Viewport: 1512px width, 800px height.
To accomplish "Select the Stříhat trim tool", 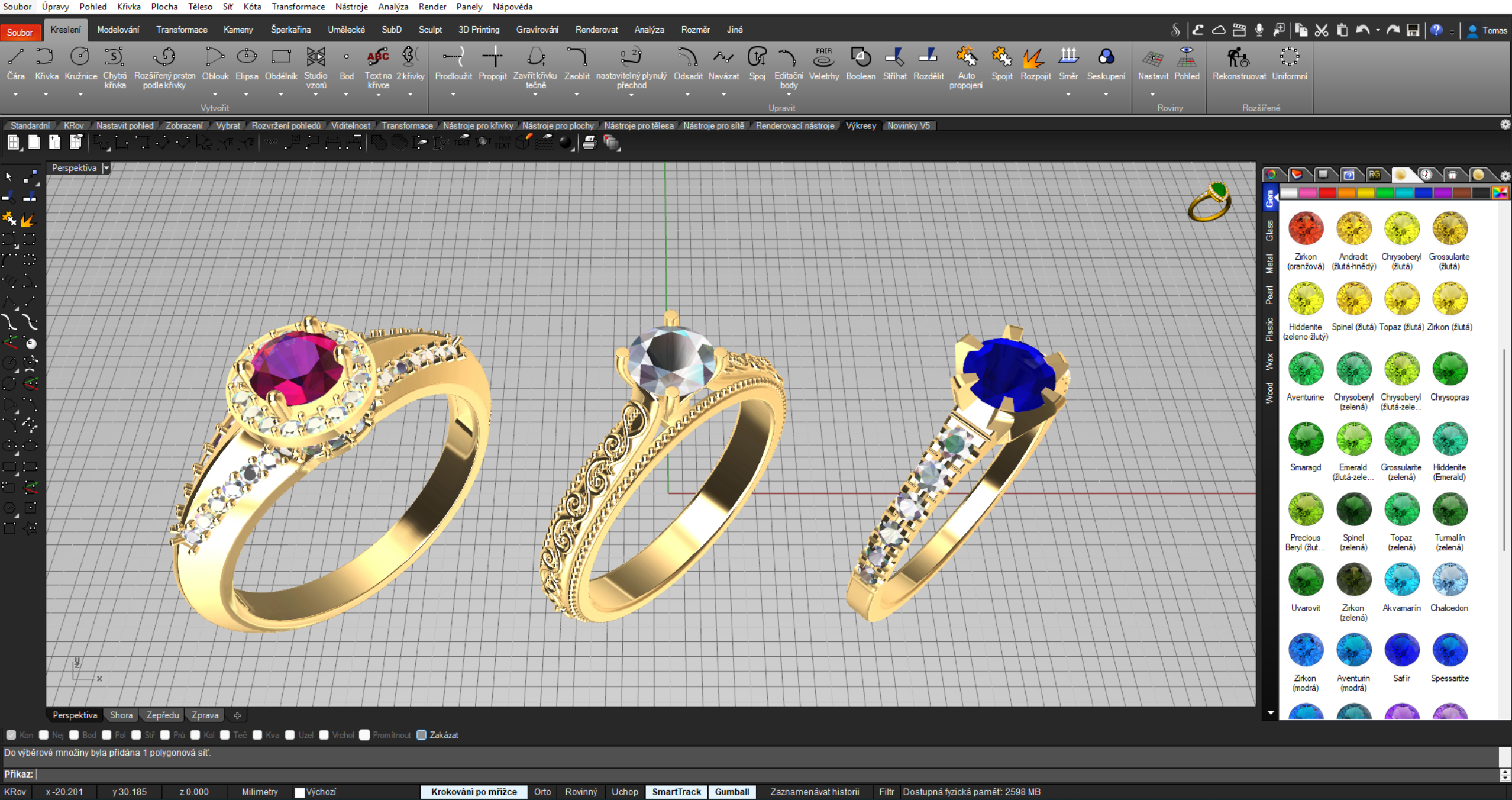I will click(x=895, y=63).
